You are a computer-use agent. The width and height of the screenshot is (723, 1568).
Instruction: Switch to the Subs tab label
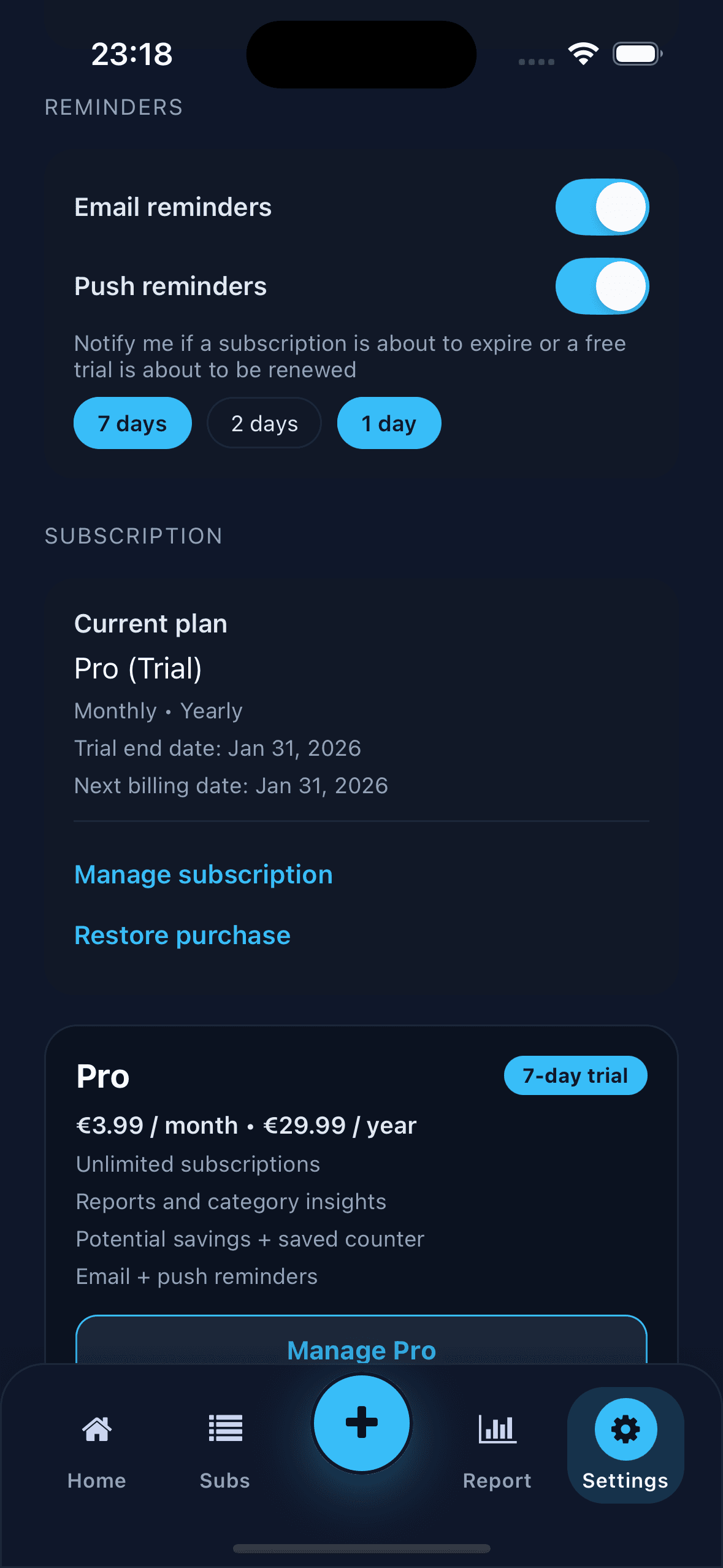225,1481
